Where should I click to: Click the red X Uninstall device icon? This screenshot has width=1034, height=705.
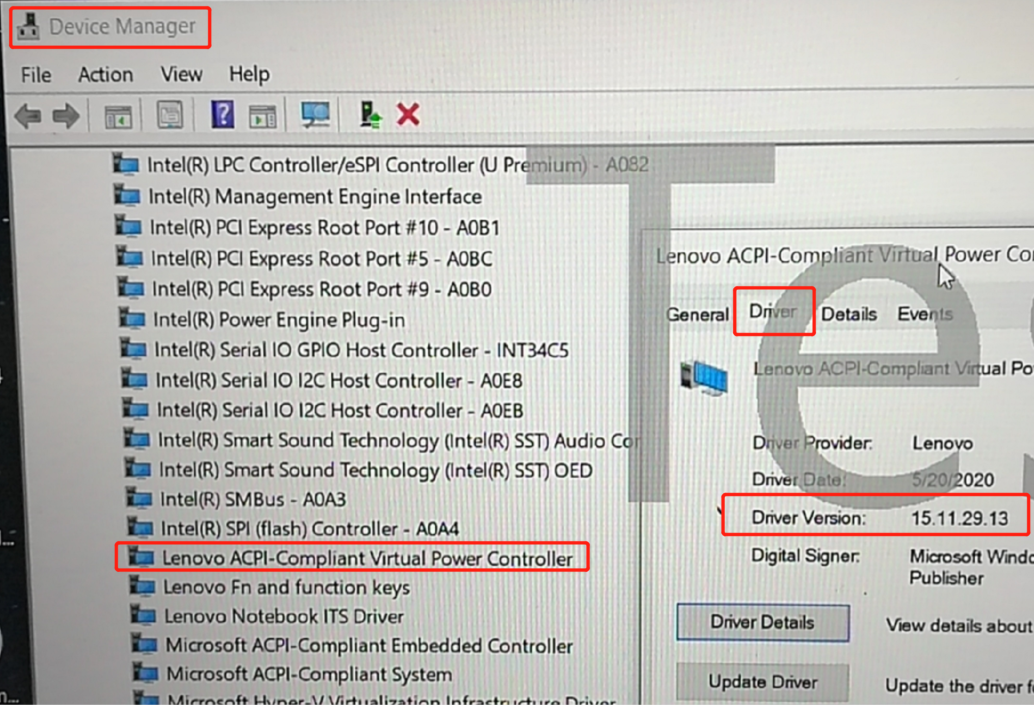click(x=408, y=115)
